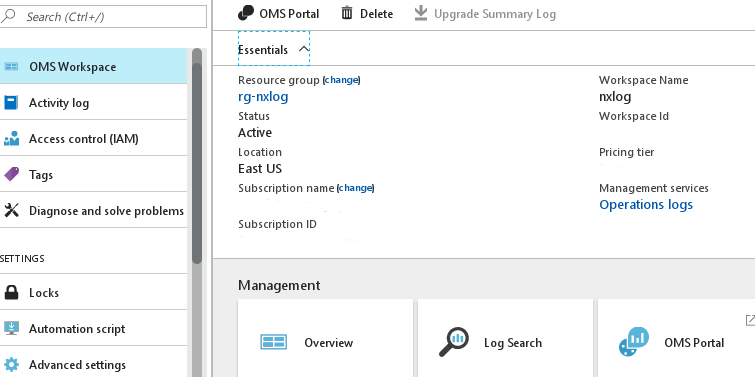The height and width of the screenshot is (377, 755).
Task: Click the Active status text
Action: click(255, 132)
